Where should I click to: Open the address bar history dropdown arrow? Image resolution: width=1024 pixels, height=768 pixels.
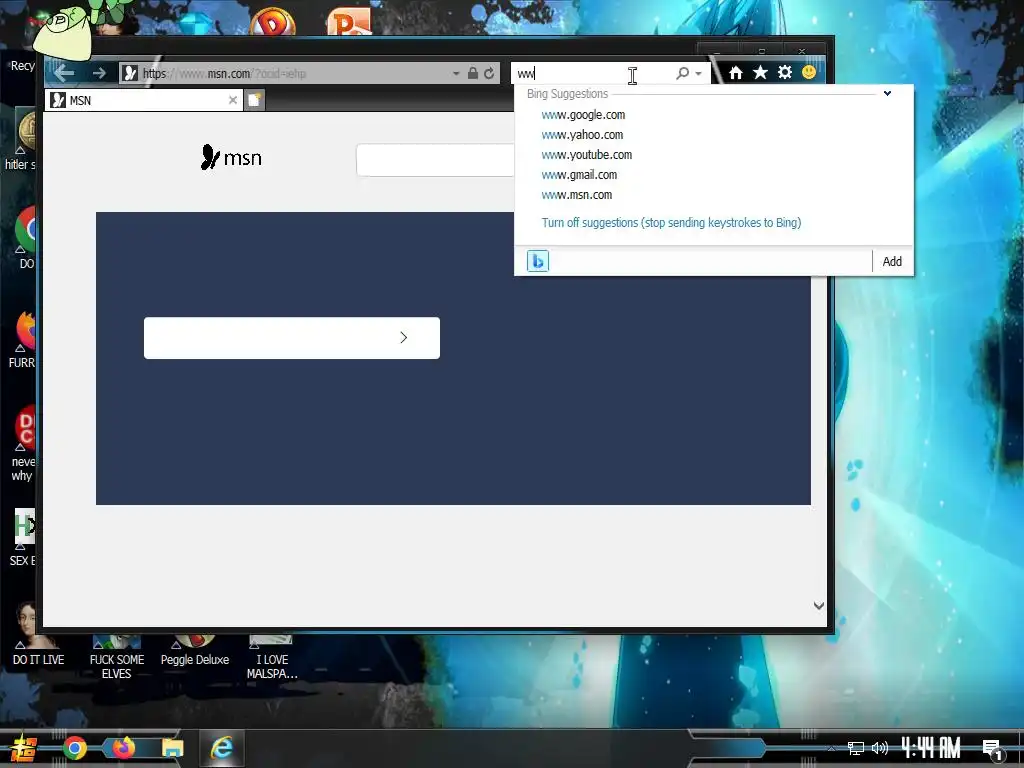(456, 74)
